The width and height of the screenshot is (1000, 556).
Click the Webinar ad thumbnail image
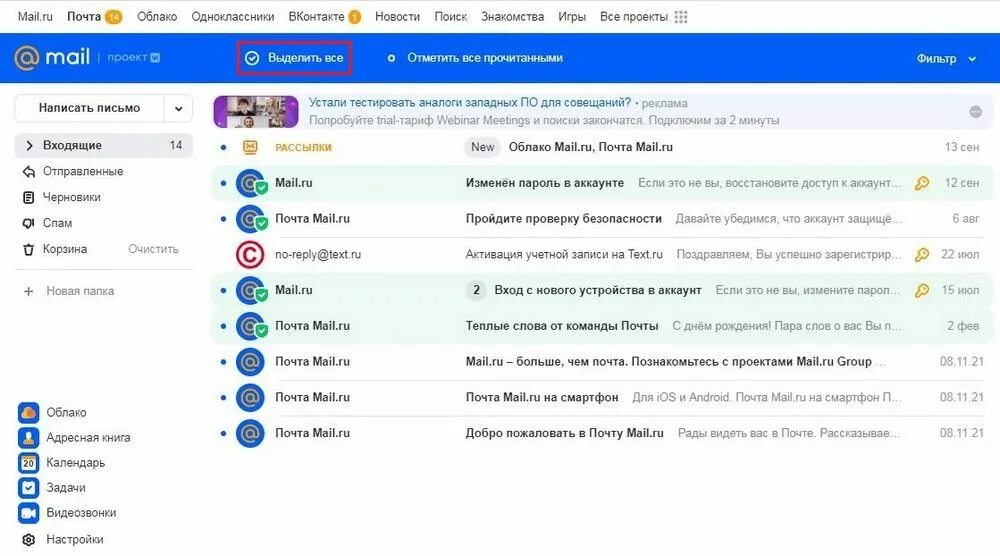tap(256, 112)
